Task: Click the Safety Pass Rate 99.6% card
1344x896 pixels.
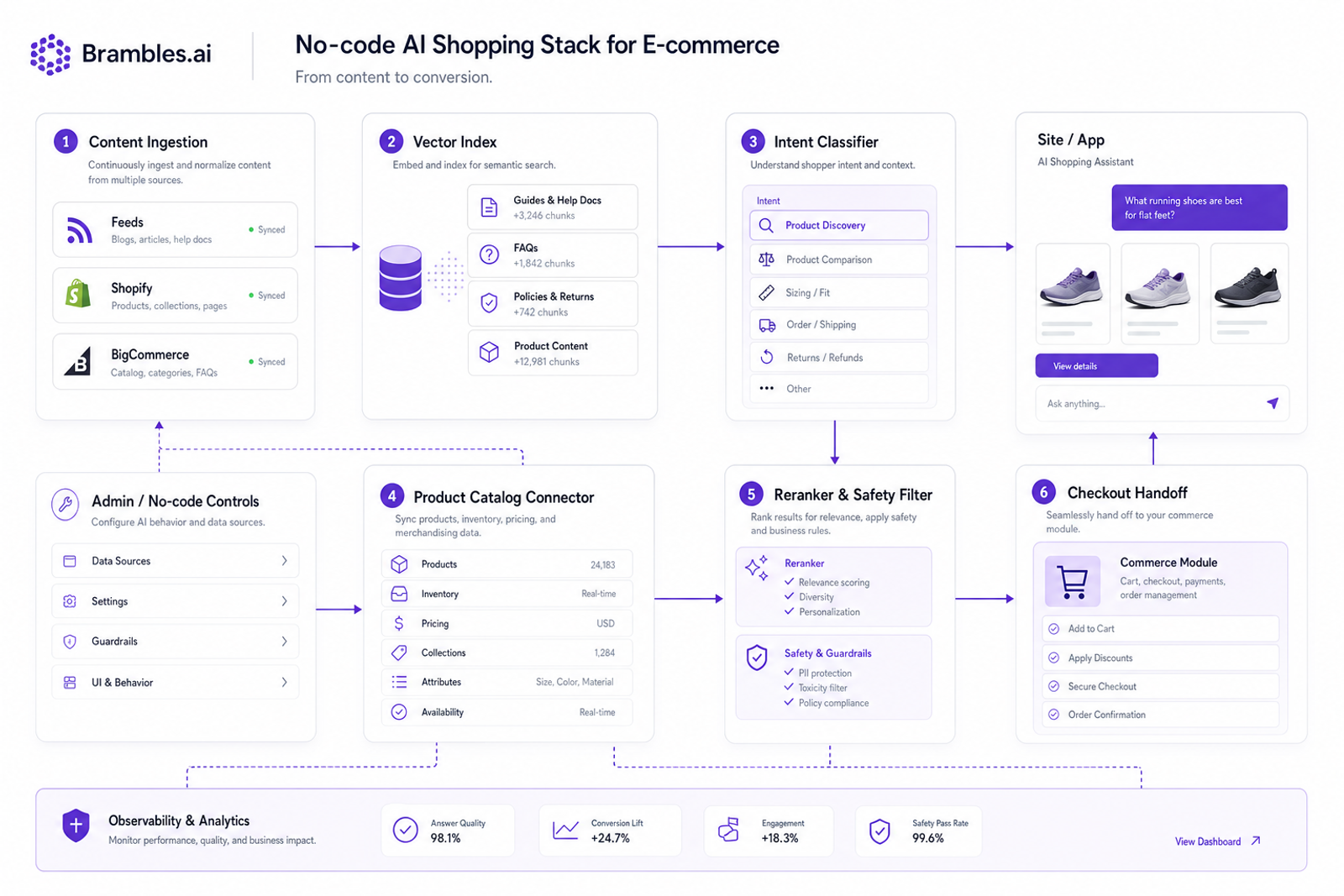Action: click(918, 831)
